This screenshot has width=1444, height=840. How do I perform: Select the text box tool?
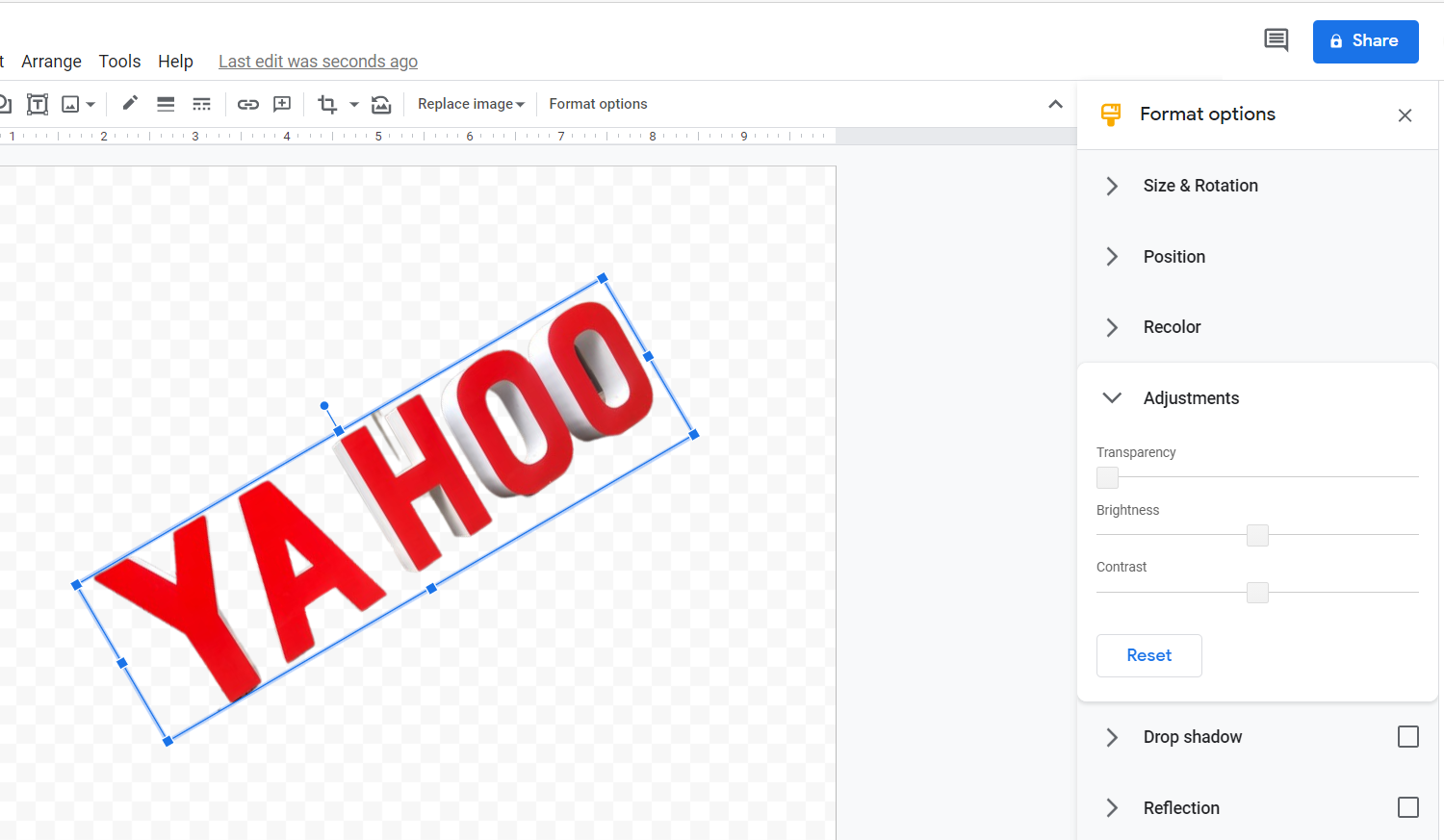pyautogui.click(x=38, y=104)
